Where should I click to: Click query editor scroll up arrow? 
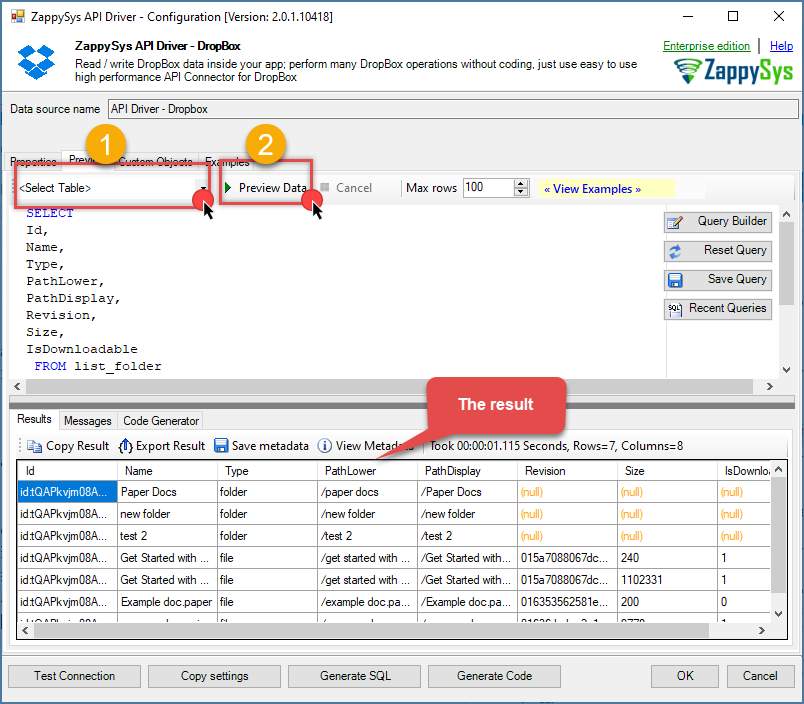(787, 214)
